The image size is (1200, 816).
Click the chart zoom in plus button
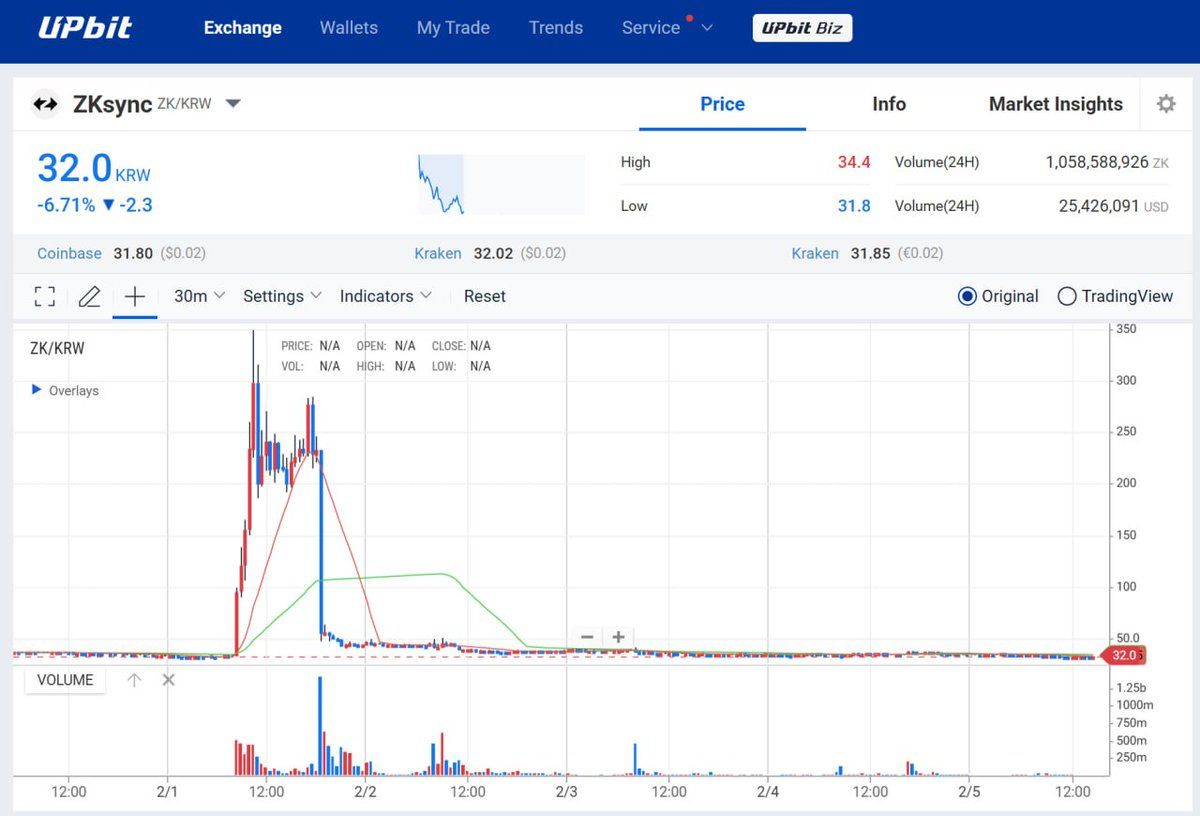coord(619,637)
